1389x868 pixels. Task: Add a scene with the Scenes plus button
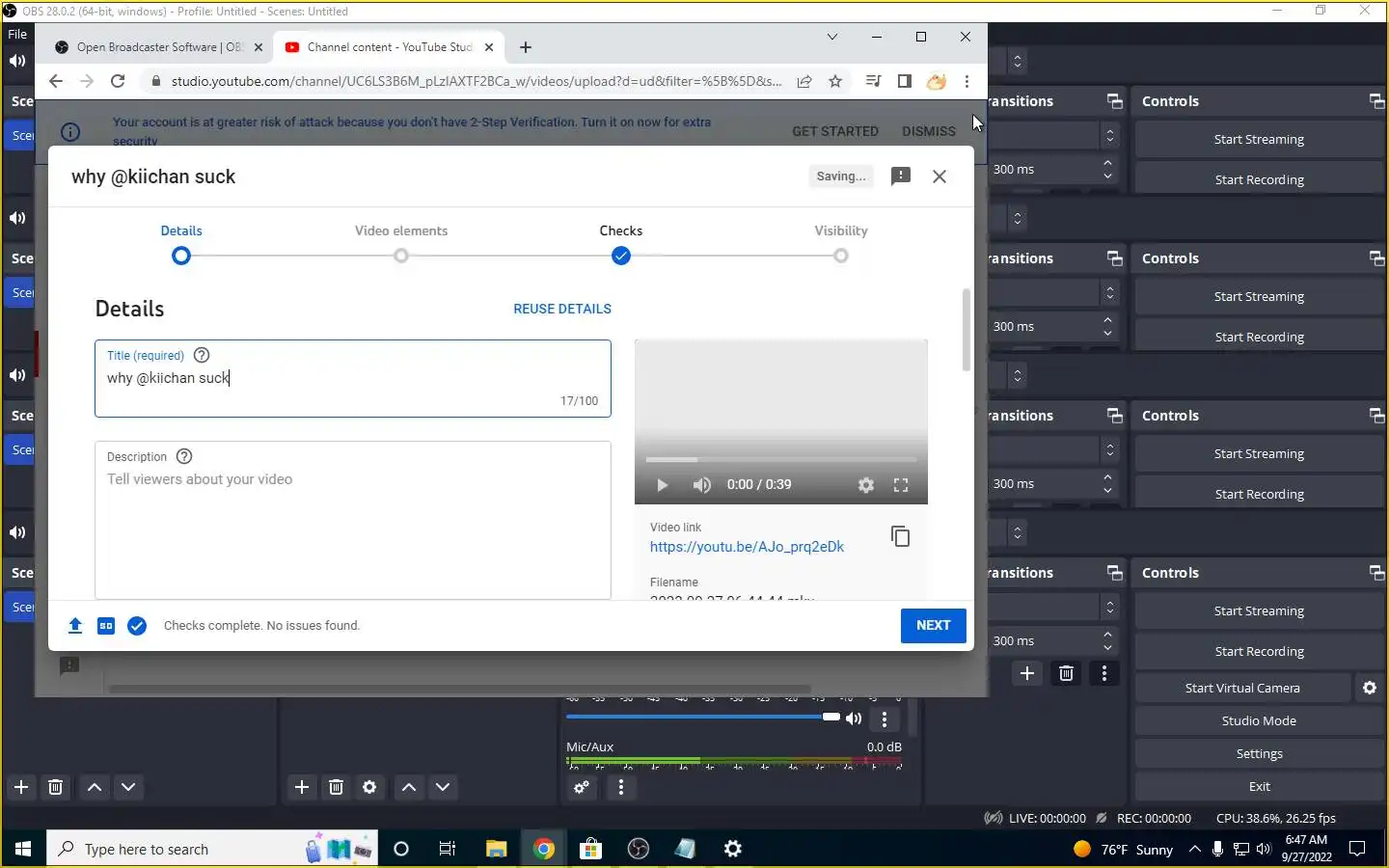pos(21,787)
